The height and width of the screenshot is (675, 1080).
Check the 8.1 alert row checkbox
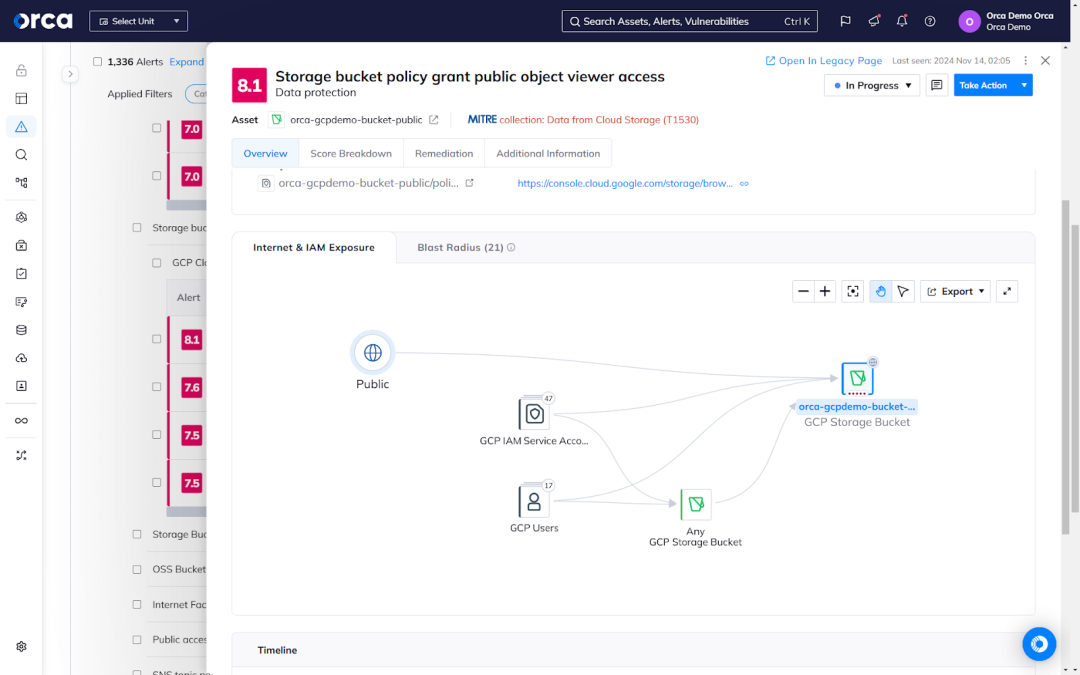point(156,339)
